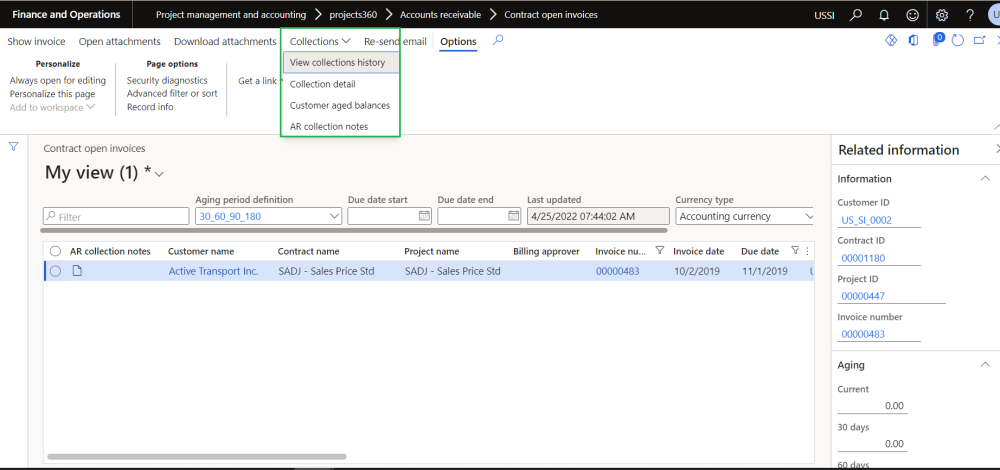Viewport: 1000px width, 470px height.
Task: Open Due date start calendar picker
Action: pyautogui.click(x=424, y=216)
